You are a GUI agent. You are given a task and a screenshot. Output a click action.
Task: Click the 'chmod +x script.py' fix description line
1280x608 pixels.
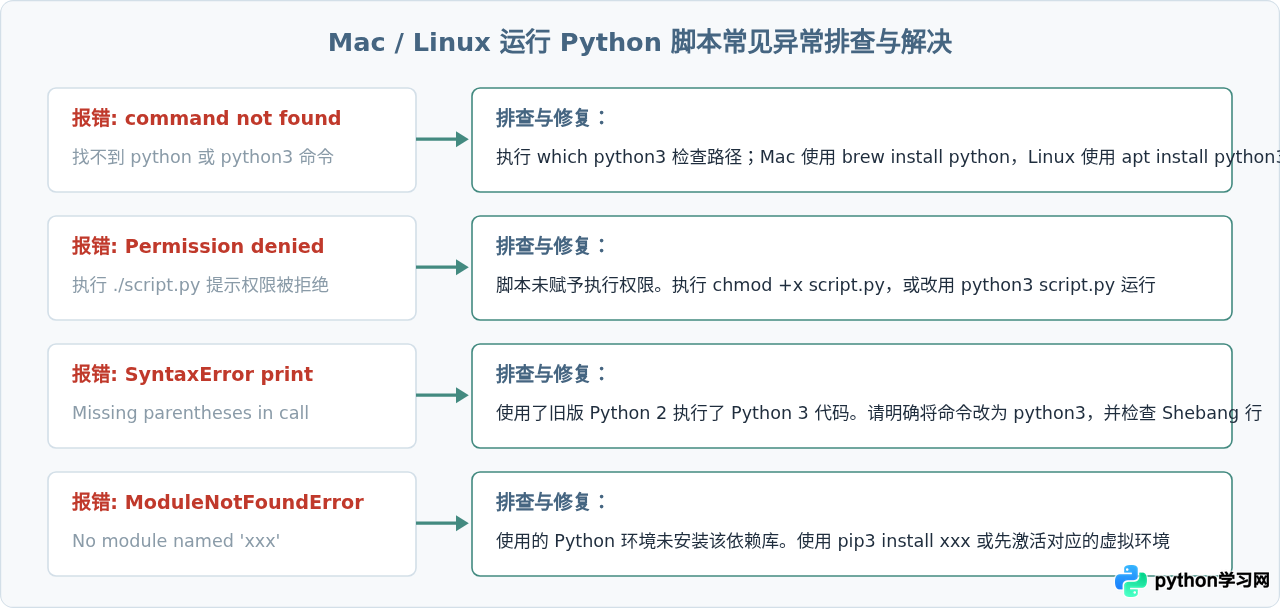pos(826,285)
